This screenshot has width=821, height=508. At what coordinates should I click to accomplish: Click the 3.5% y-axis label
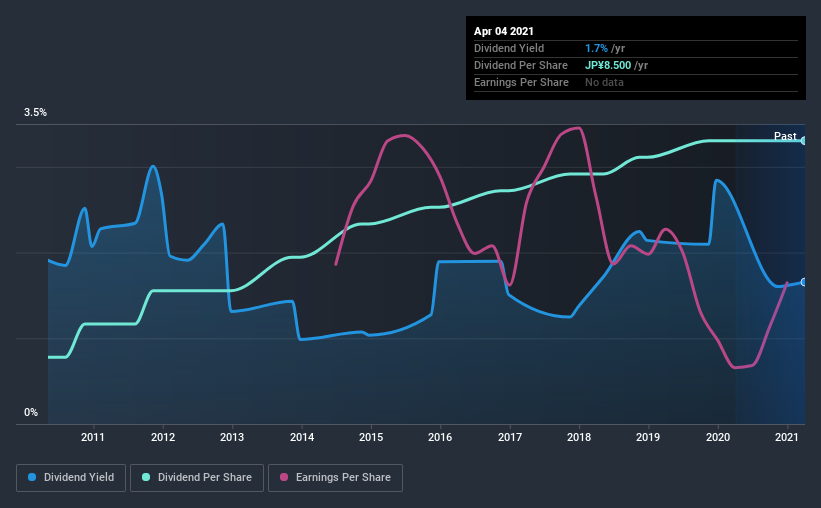coord(35,113)
